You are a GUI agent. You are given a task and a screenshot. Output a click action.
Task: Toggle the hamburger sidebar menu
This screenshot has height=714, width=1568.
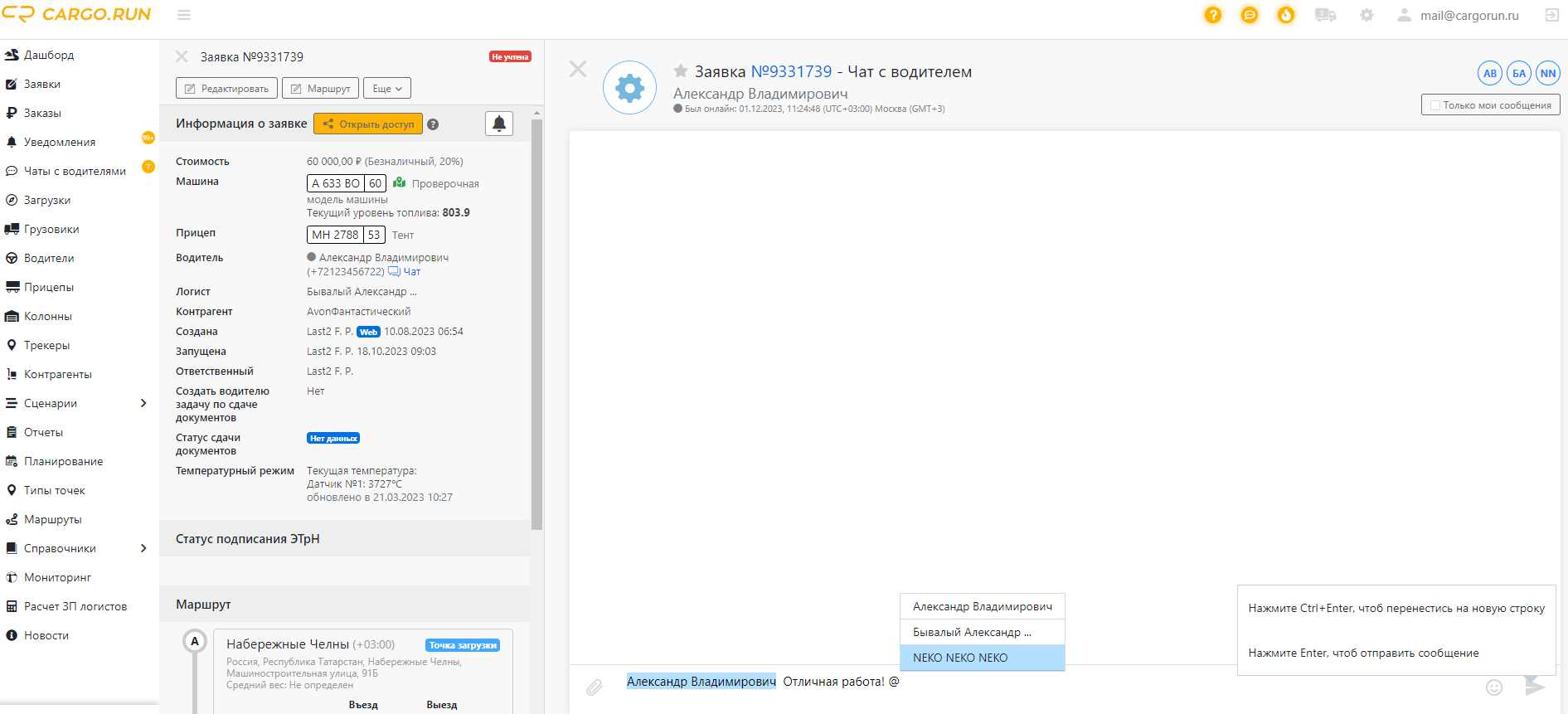point(184,15)
